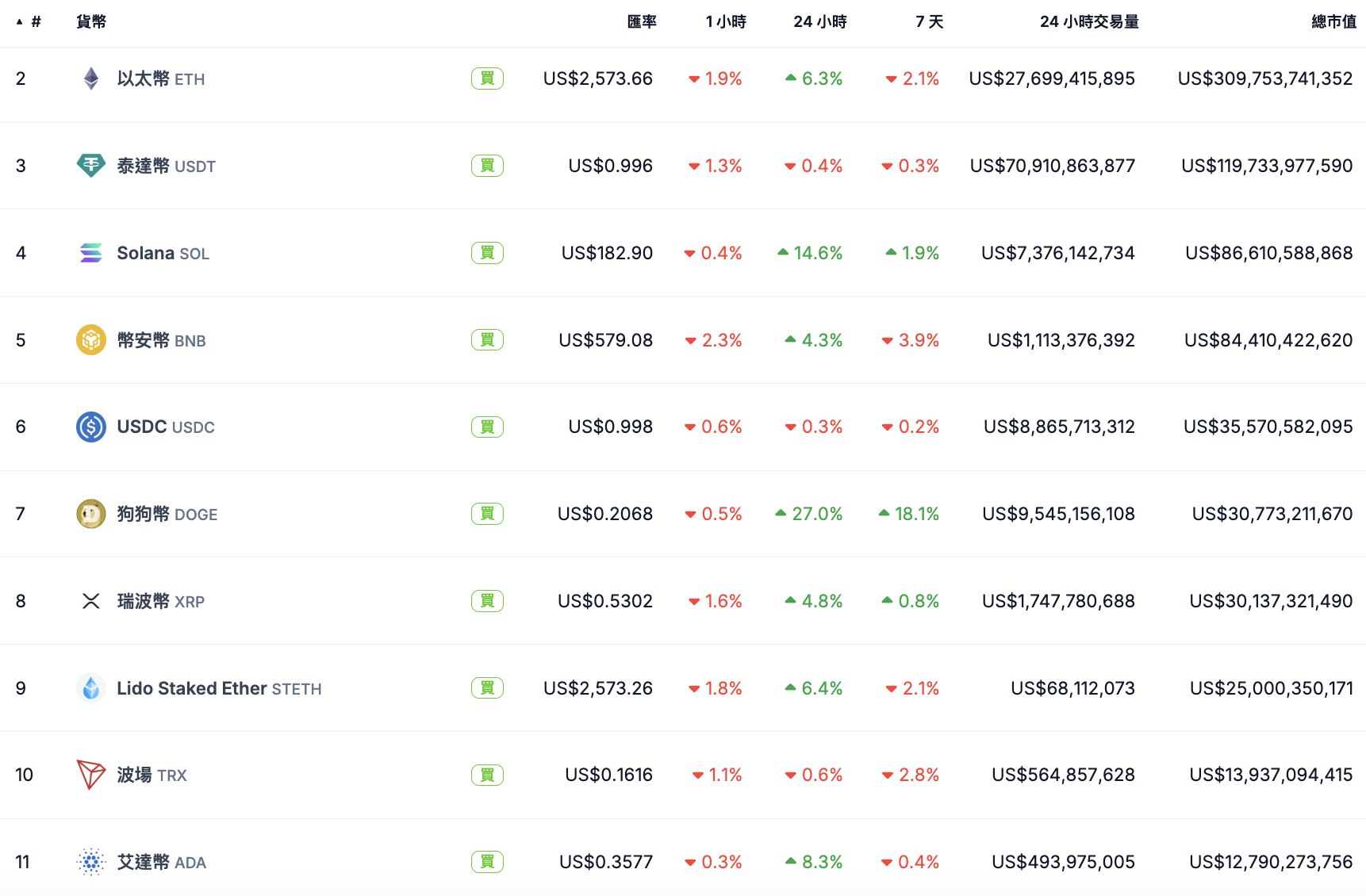Sort by 7 天 column header
The height and width of the screenshot is (896, 1366).
click(x=930, y=21)
